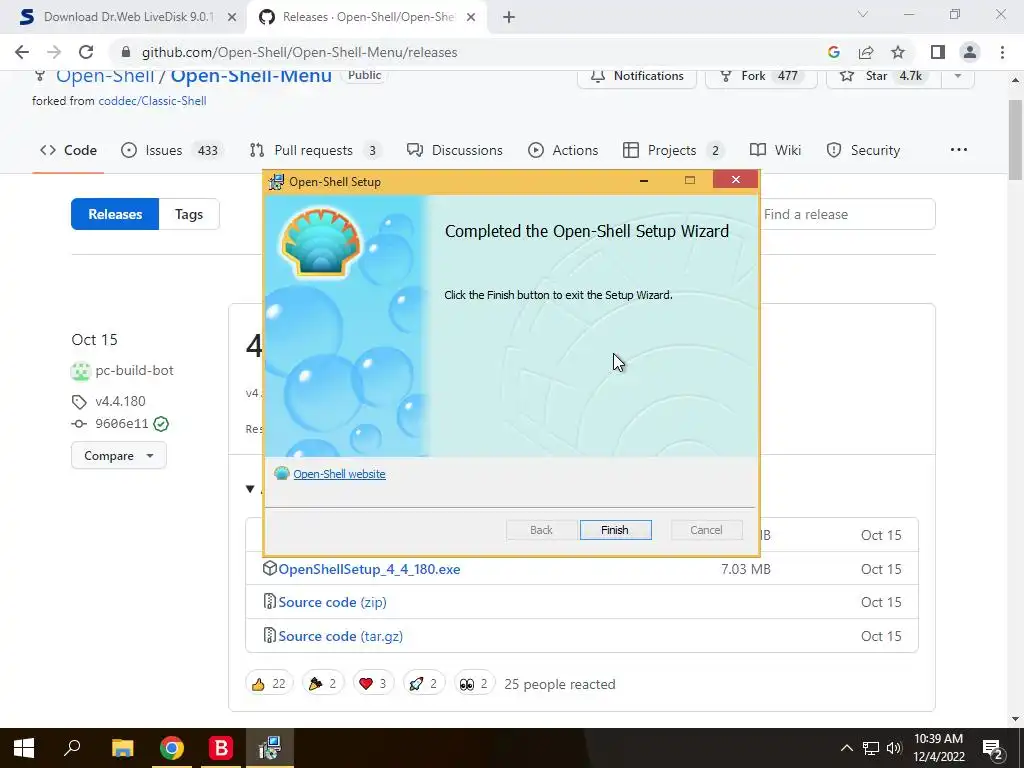Open the Code repository tab
This screenshot has height=768, width=1024.
(x=68, y=150)
